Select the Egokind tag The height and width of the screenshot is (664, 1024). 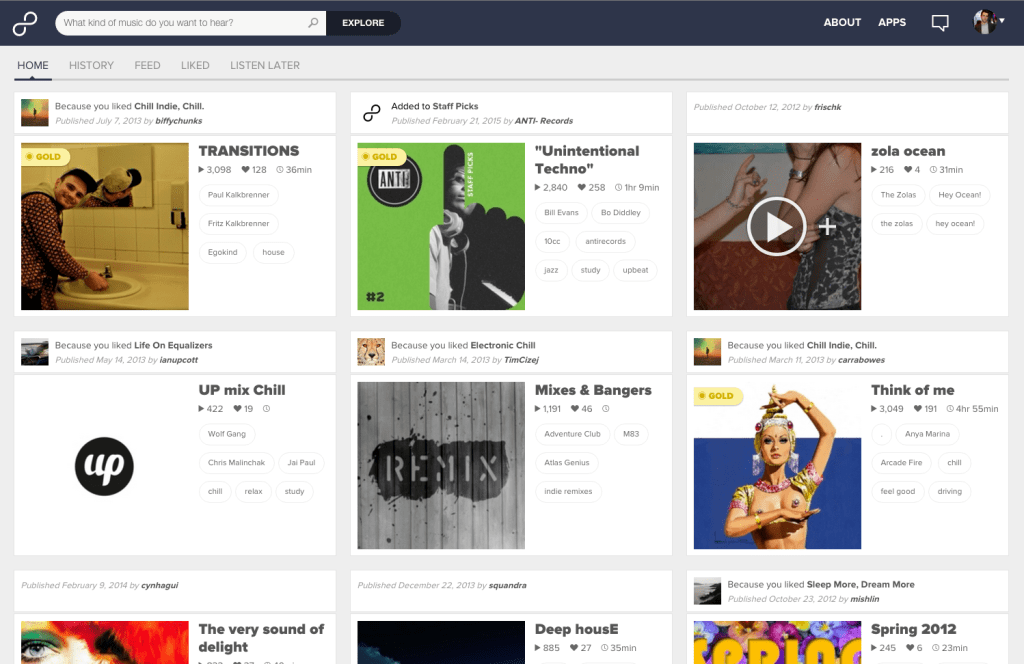(223, 252)
